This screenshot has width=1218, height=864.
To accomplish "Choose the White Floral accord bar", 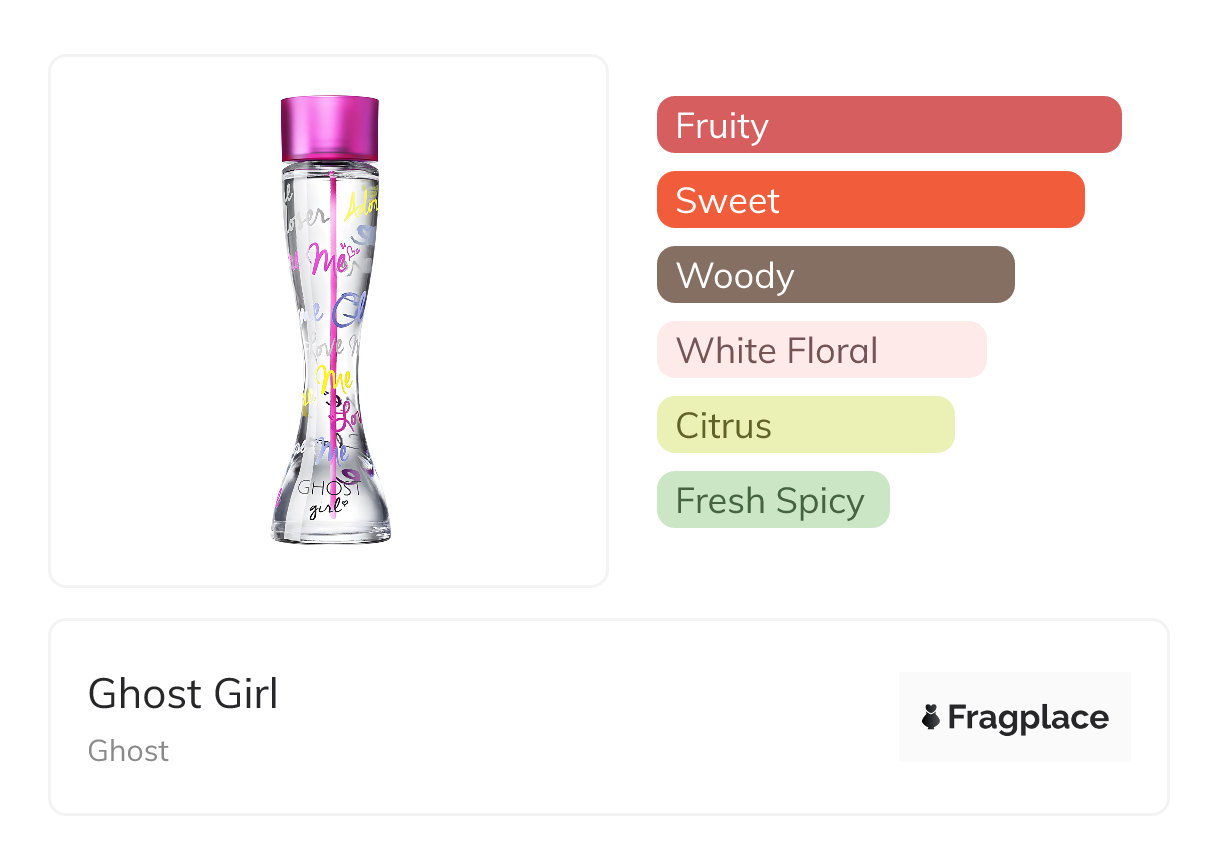I will point(821,350).
